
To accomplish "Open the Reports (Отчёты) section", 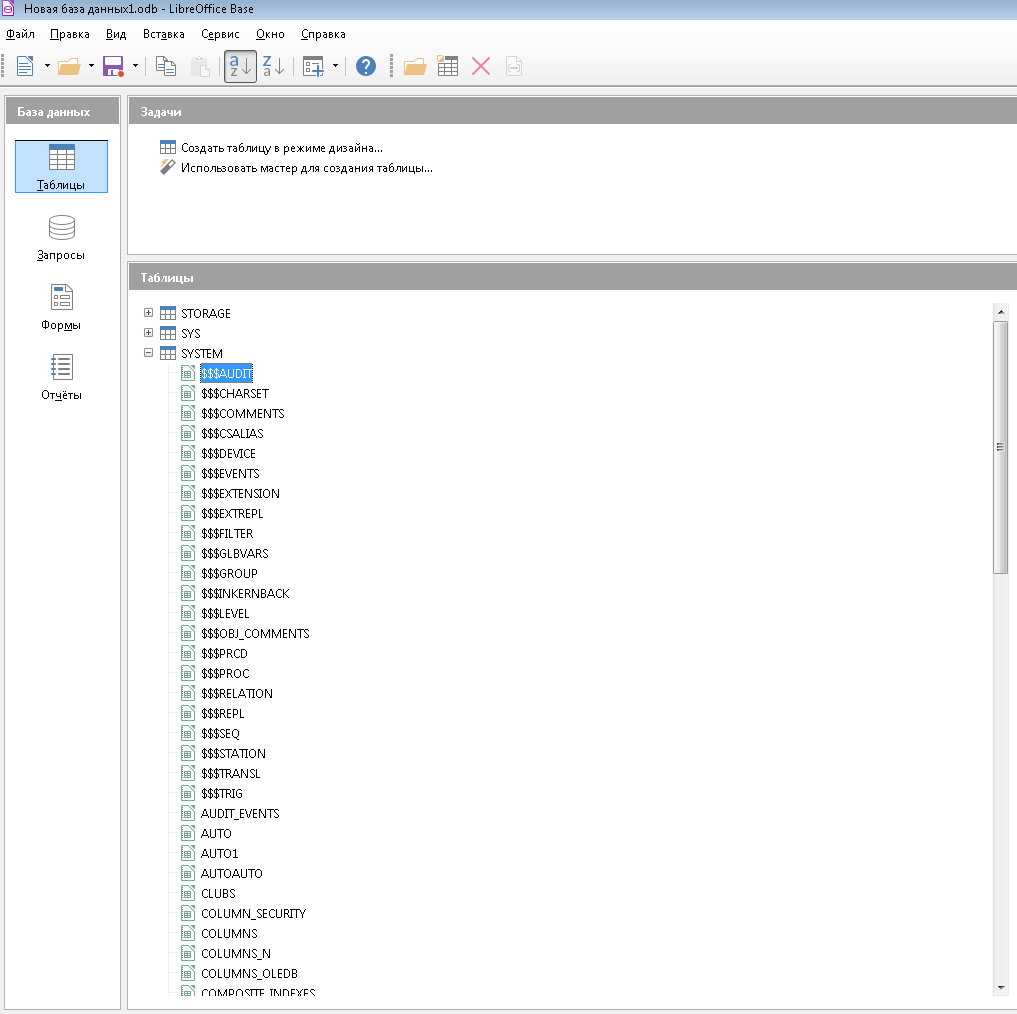I will pyautogui.click(x=61, y=378).
